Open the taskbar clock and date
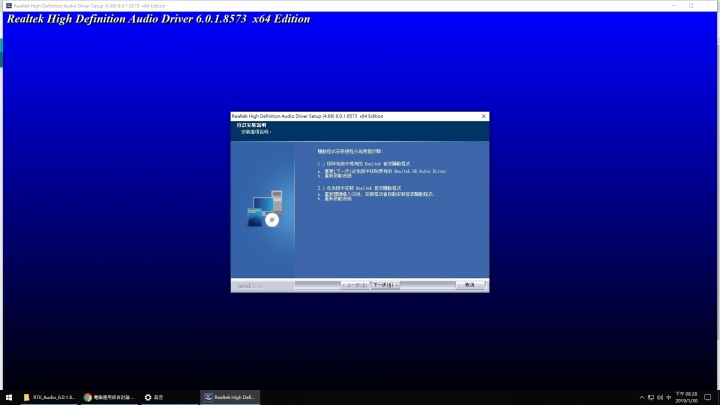The width and height of the screenshot is (720, 405). [x=686, y=398]
